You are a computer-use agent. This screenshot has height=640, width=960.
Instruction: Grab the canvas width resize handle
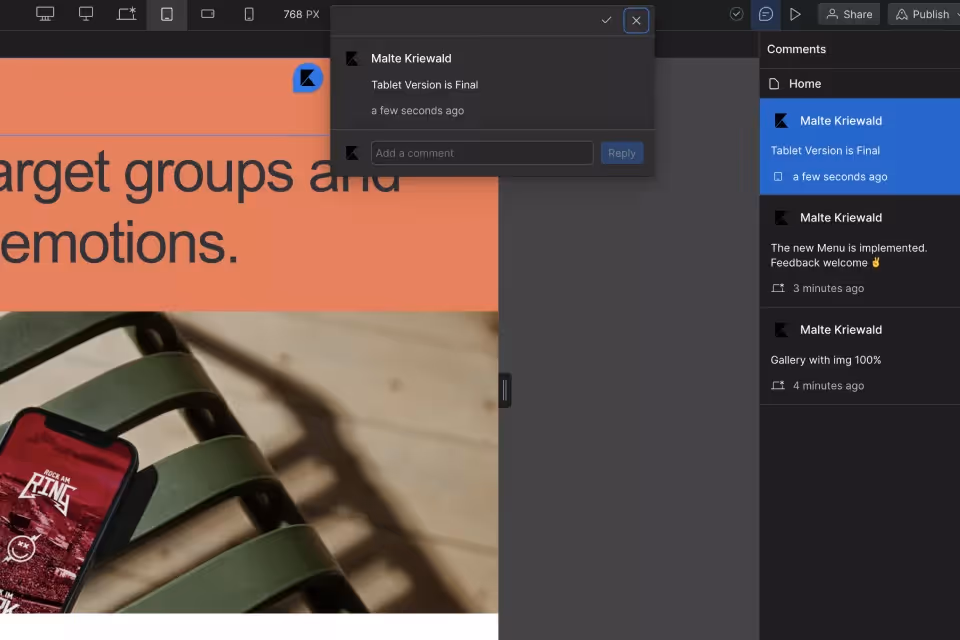[x=505, y=390]
